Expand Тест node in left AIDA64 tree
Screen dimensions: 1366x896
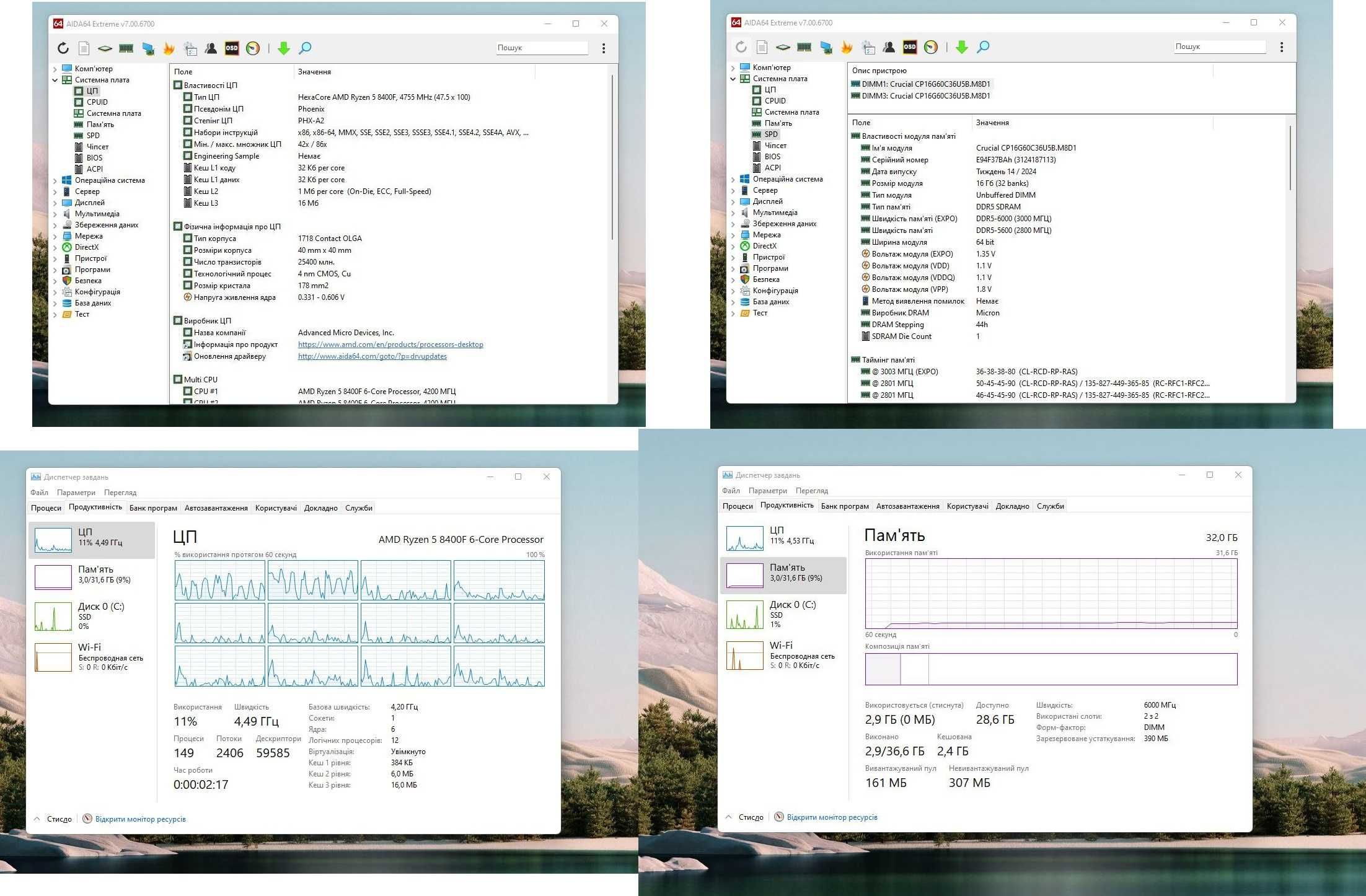[x=55, y=315]
